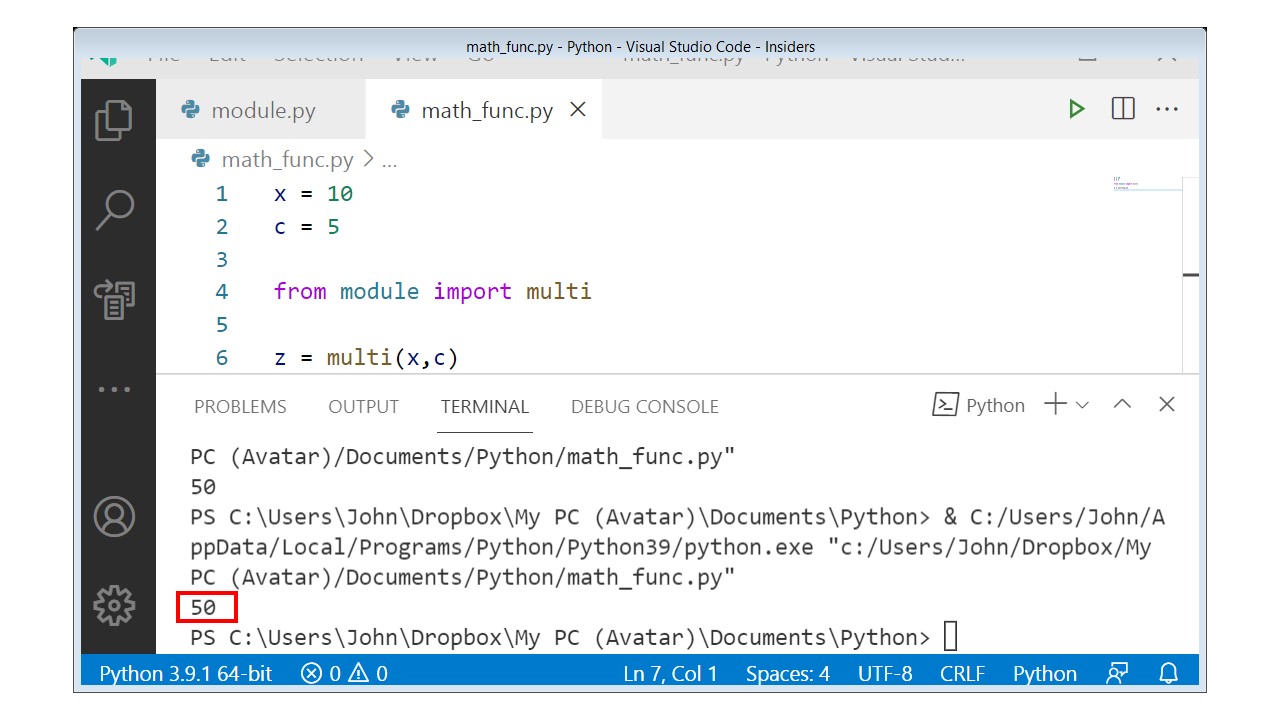Image resolution: width=1280 pixels, height=720 pixels.
Task: Toggle the editor actions ellipsis menu
Action: [1167, 109]
